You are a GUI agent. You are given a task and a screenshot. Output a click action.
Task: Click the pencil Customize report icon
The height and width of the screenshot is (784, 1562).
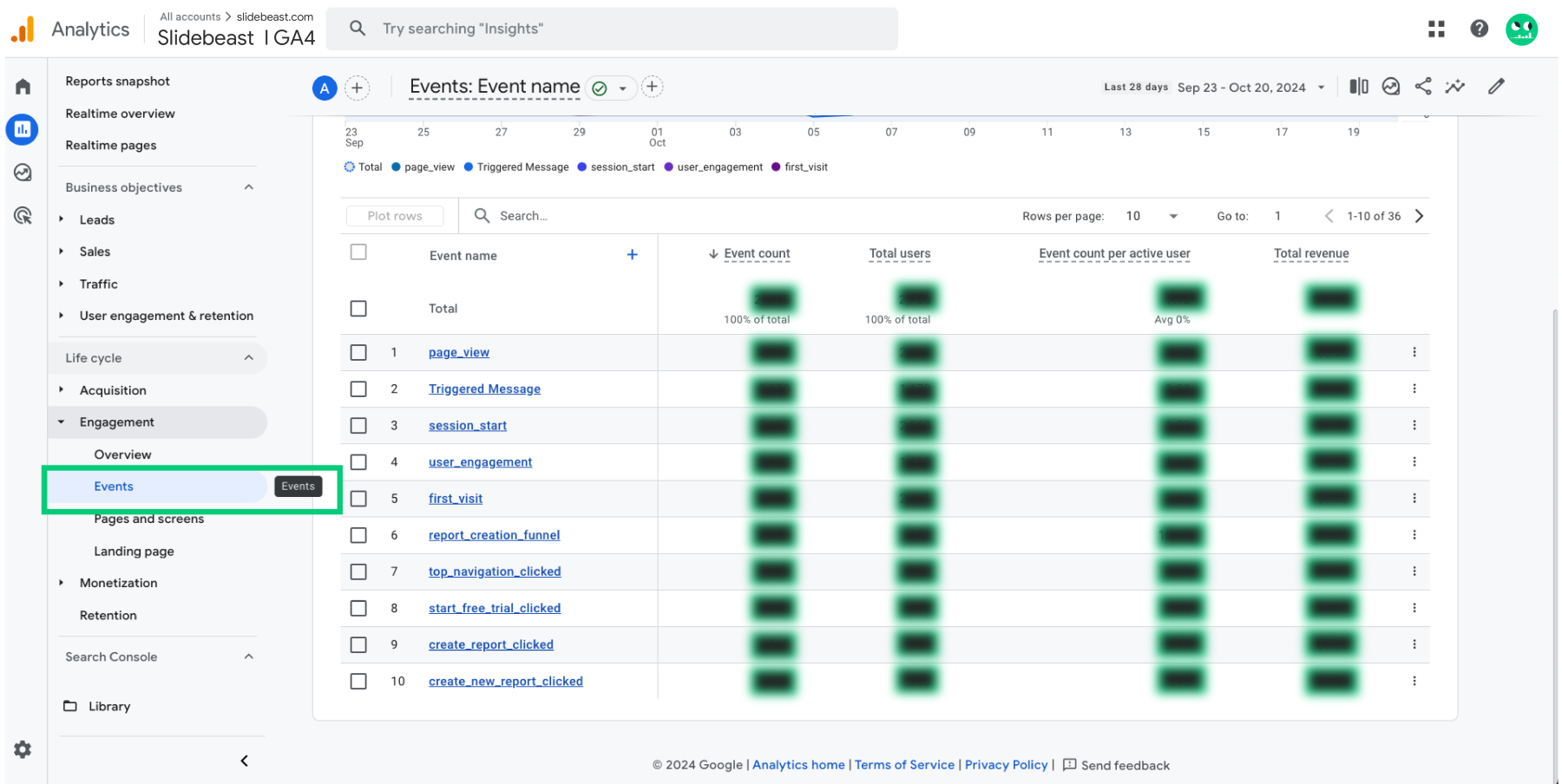pos(1496,86)
